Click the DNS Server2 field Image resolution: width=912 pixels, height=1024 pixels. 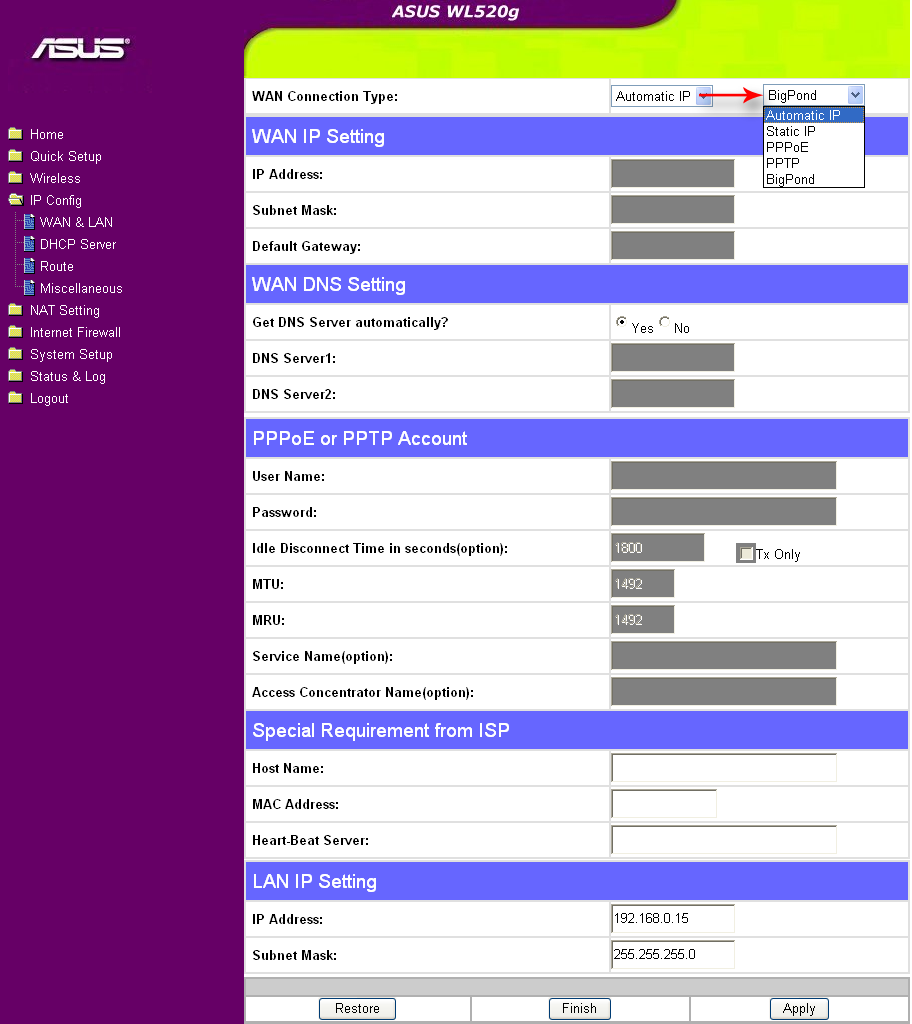[x=672, y=394]
